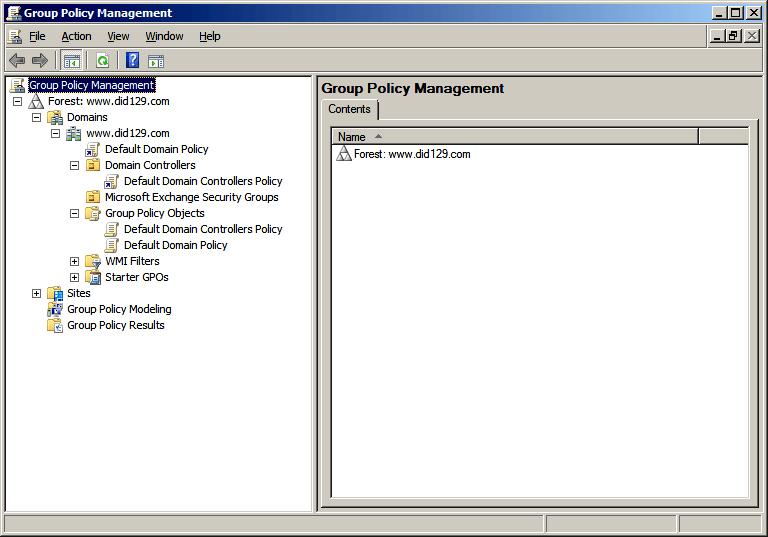Open Help via blue question mark icon
Viewport: 768px width, 537px height.
[x=133, y=60]
